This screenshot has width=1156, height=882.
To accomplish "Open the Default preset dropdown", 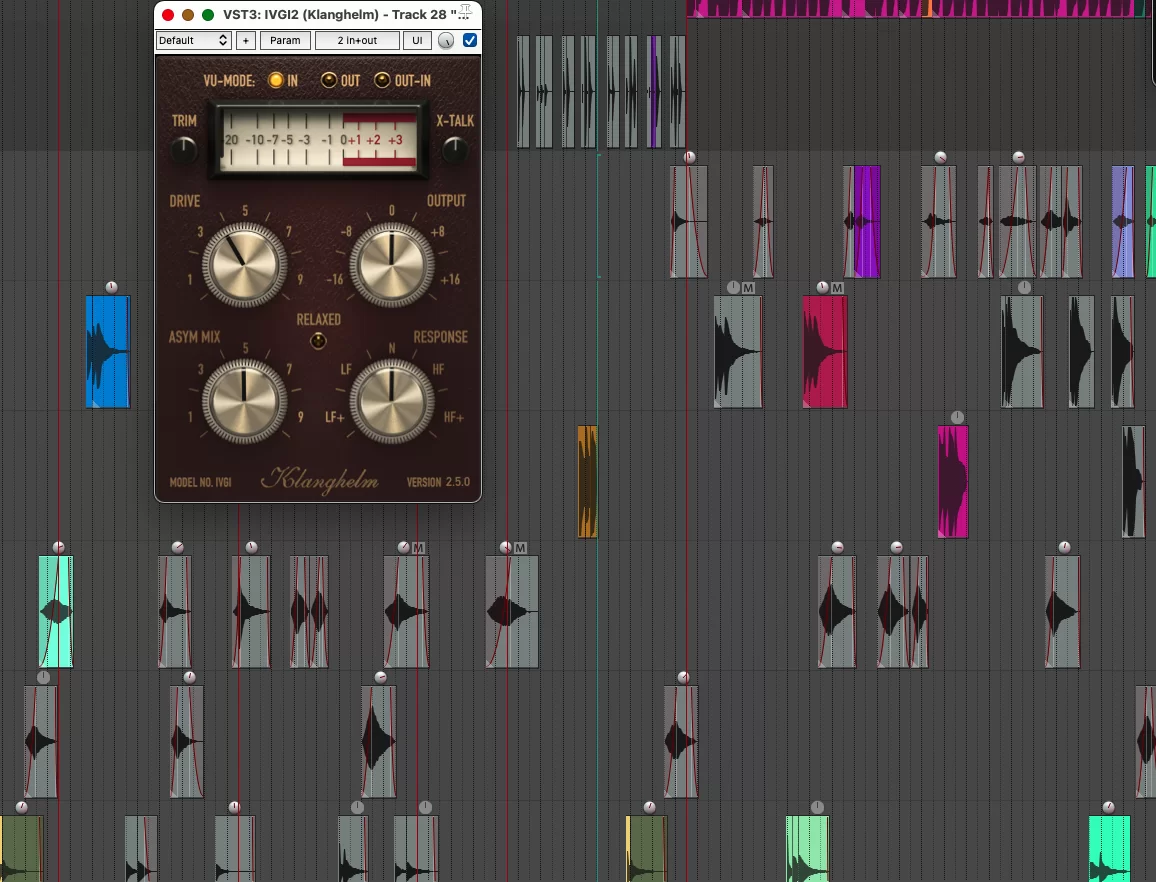I will point(194,41).
